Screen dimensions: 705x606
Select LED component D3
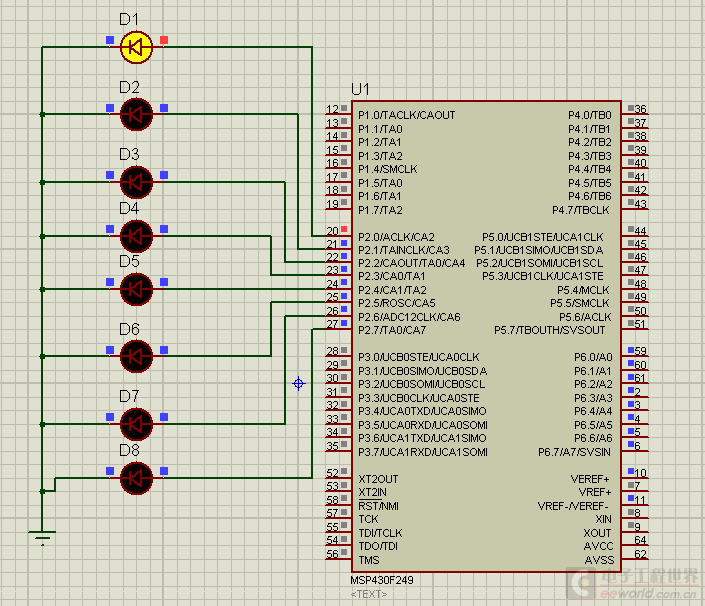coord(136,182)
